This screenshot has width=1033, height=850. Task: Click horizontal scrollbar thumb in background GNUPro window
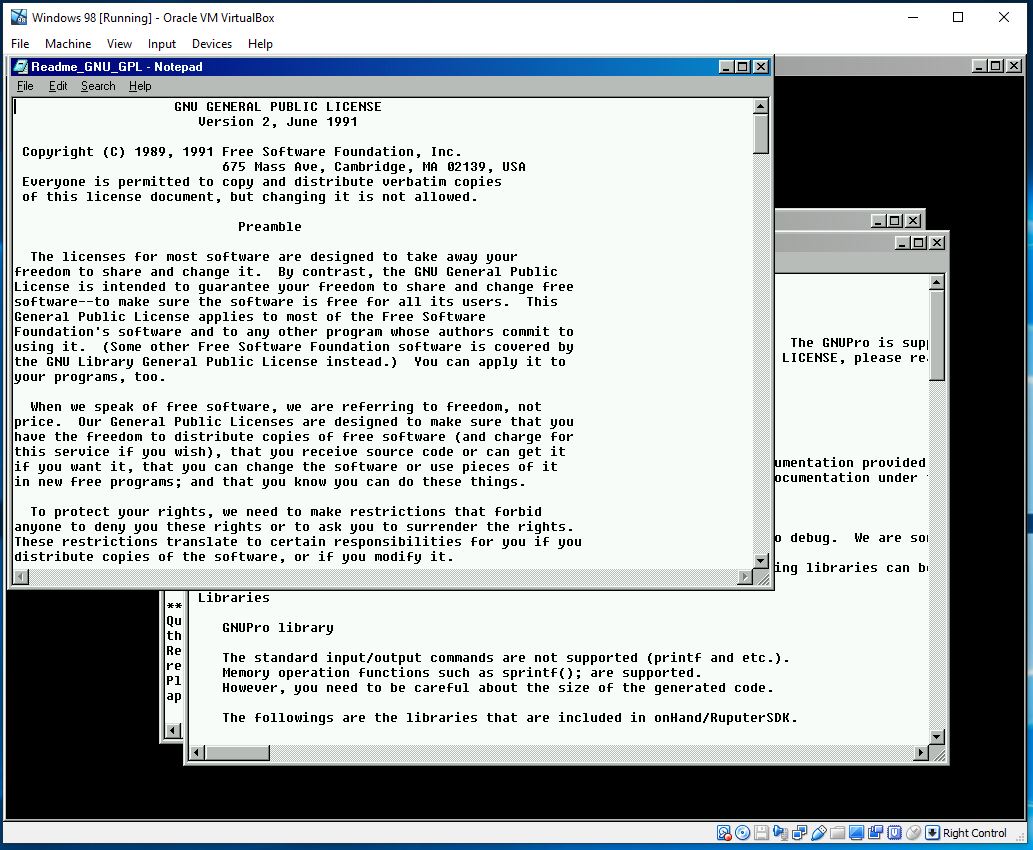pos(237,752)
